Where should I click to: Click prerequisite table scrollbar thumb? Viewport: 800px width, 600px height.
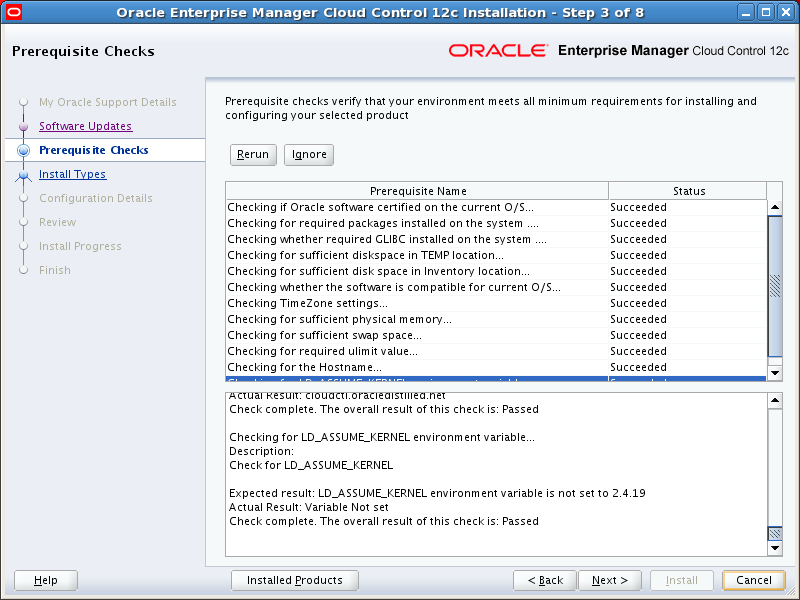tap(775, 286)
